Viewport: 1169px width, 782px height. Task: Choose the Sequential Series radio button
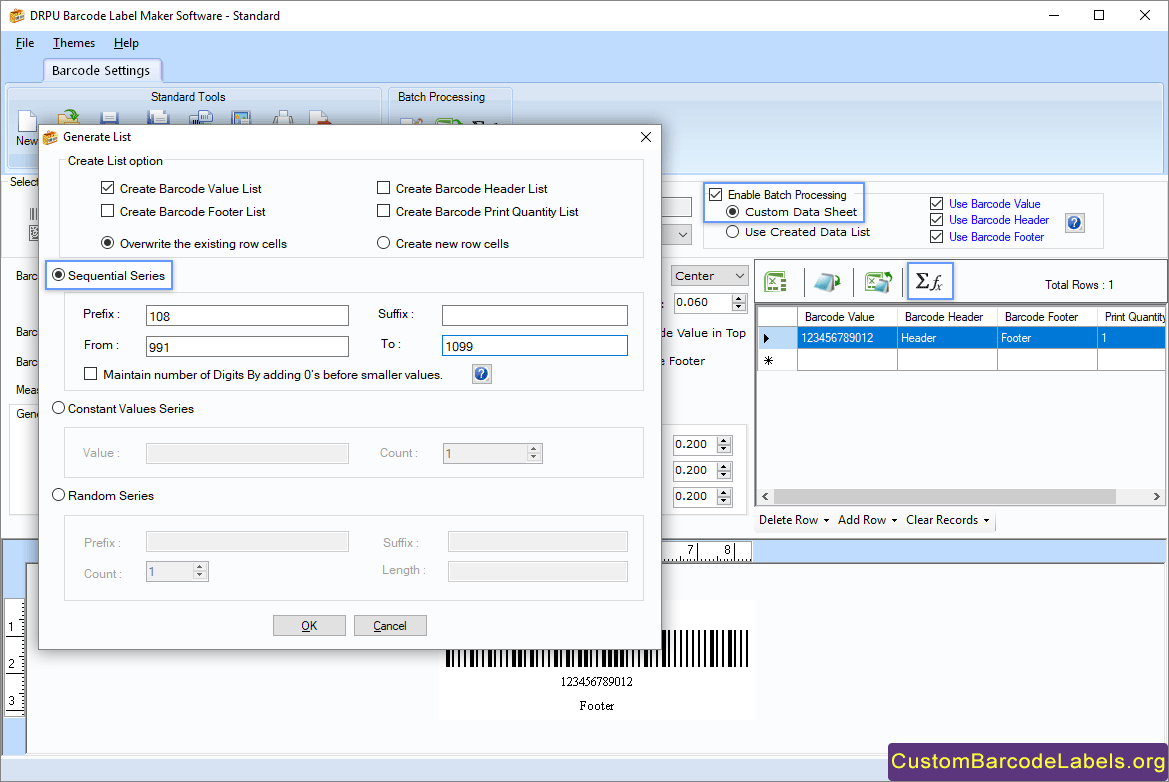pyautogui.click(x=58, y=275)
